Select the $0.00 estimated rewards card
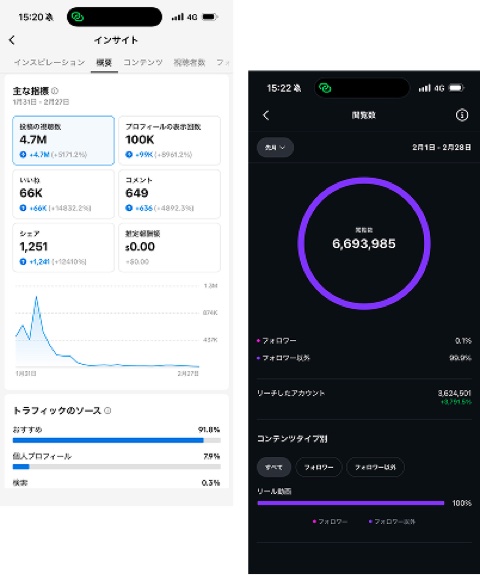Screen dimensions: 480x575 click(169, 248)
